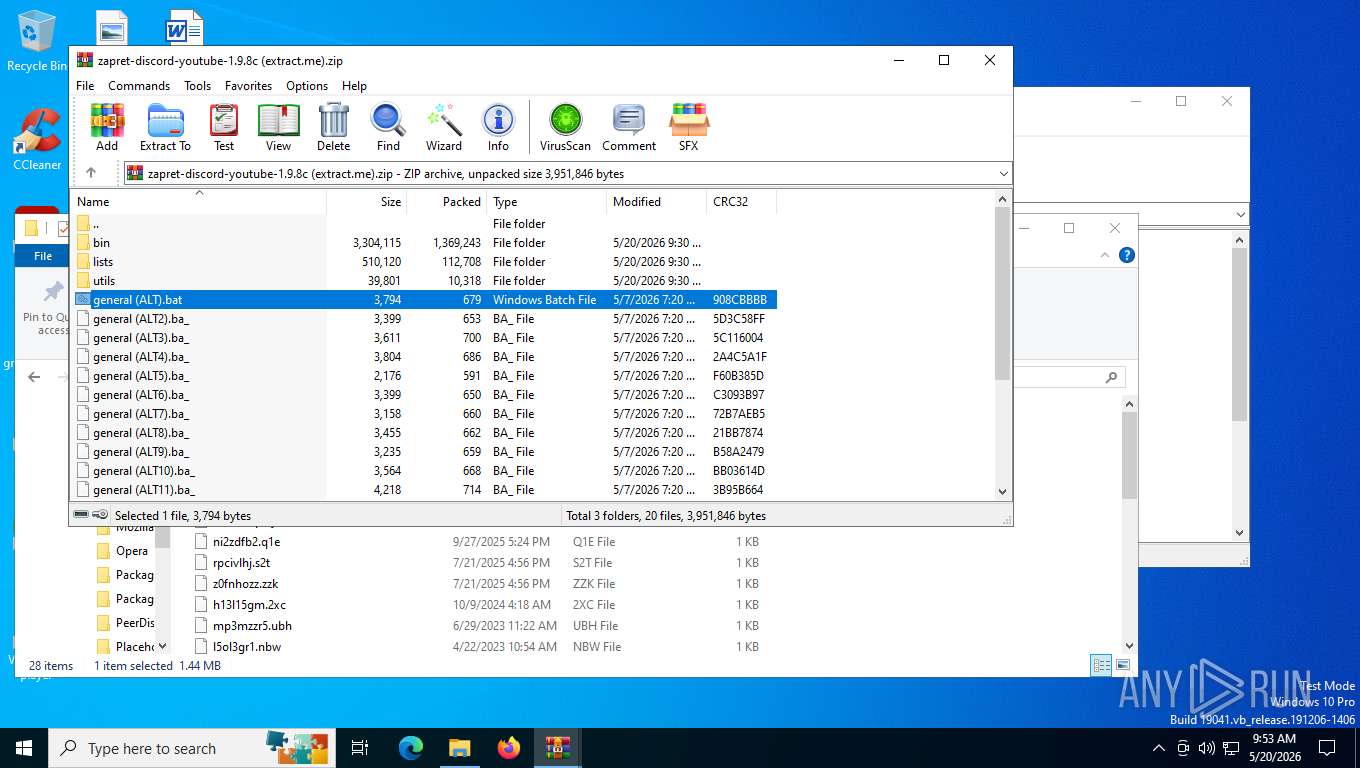This screenshot has width=1360, height=768.
Task: Click the View toolbar icon
Action: pos(278,127)
